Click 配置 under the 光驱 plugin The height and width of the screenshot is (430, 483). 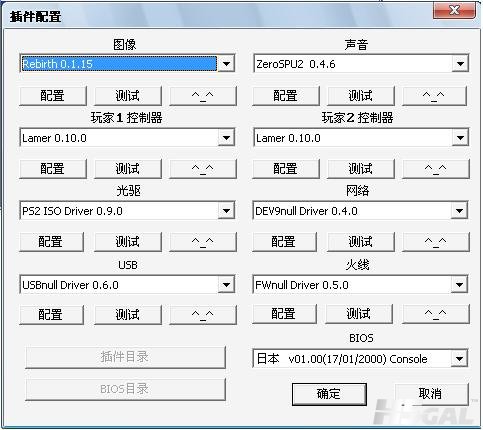(51, 242)
